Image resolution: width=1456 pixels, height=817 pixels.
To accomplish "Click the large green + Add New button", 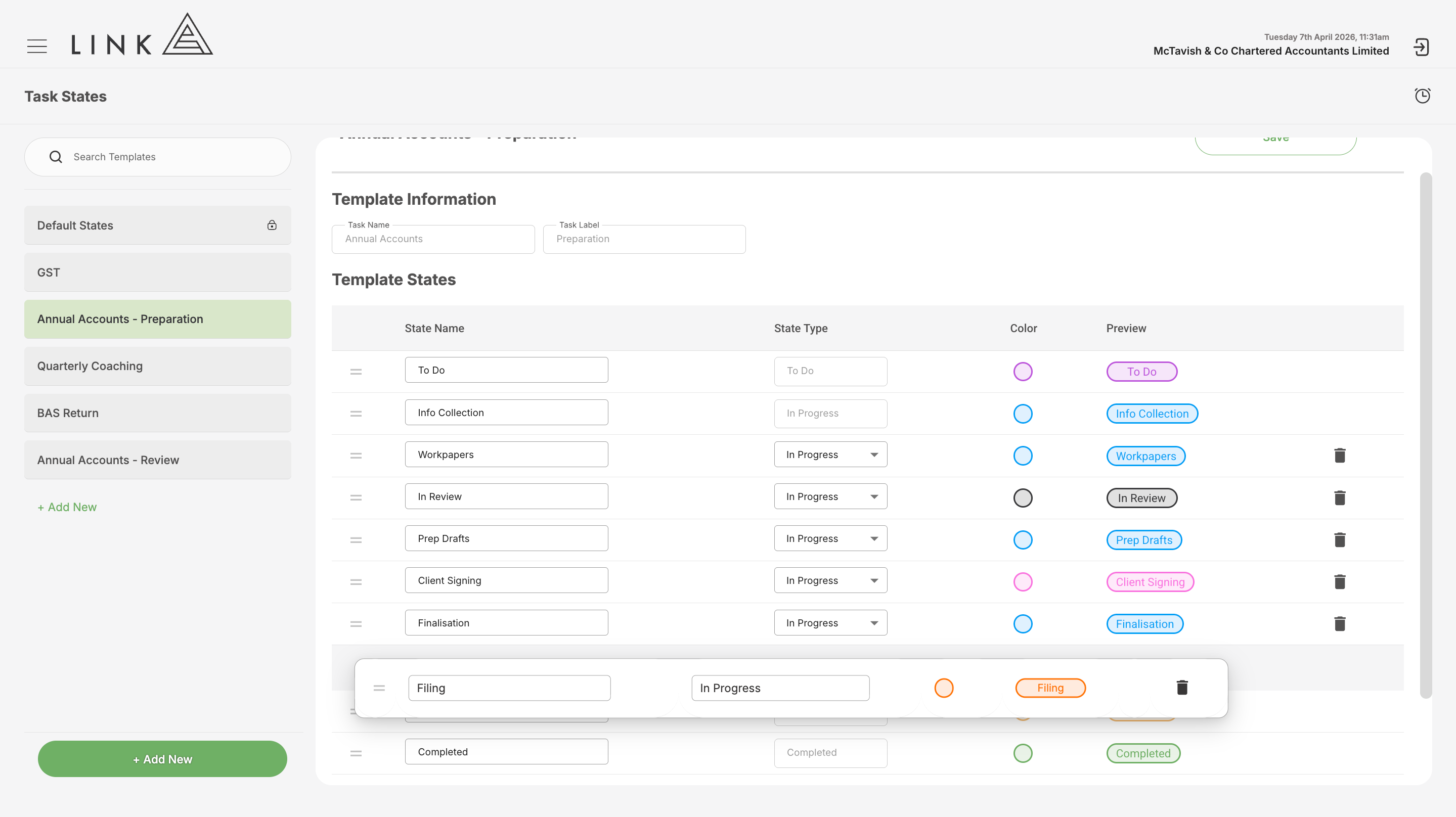I will 162,759.
